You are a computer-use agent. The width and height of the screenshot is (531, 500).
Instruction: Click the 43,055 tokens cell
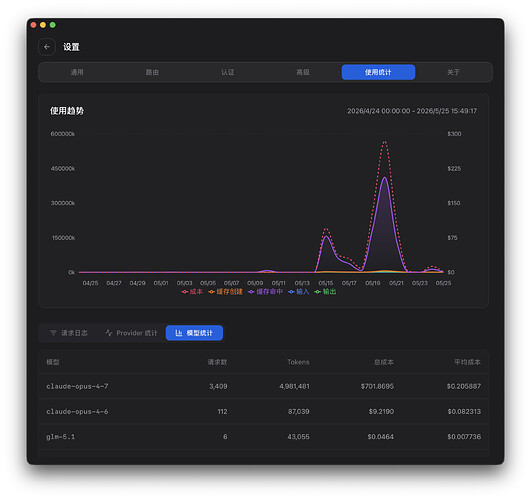pos(298,437)
